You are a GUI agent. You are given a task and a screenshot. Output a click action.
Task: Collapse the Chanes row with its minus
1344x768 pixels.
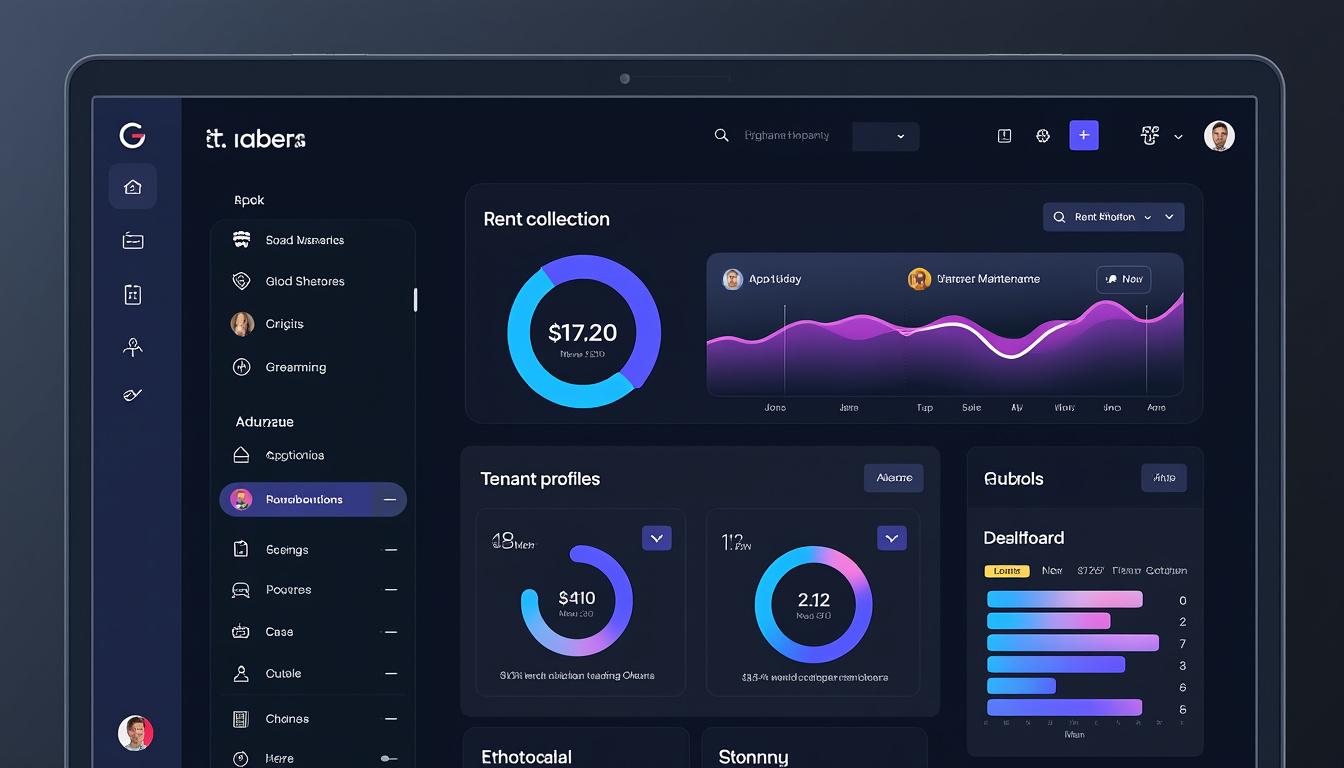[x=391, y=719]
